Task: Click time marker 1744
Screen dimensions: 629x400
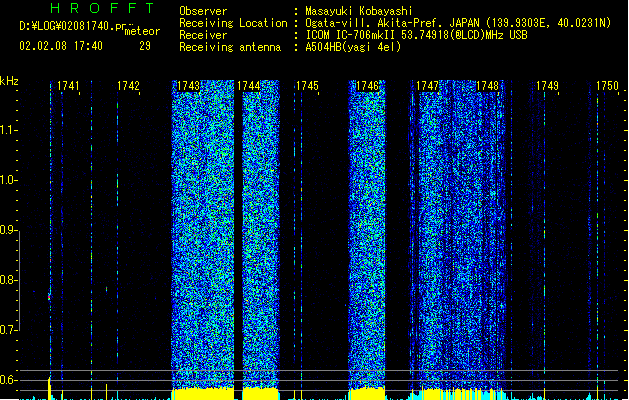Action: pos(248,86)
